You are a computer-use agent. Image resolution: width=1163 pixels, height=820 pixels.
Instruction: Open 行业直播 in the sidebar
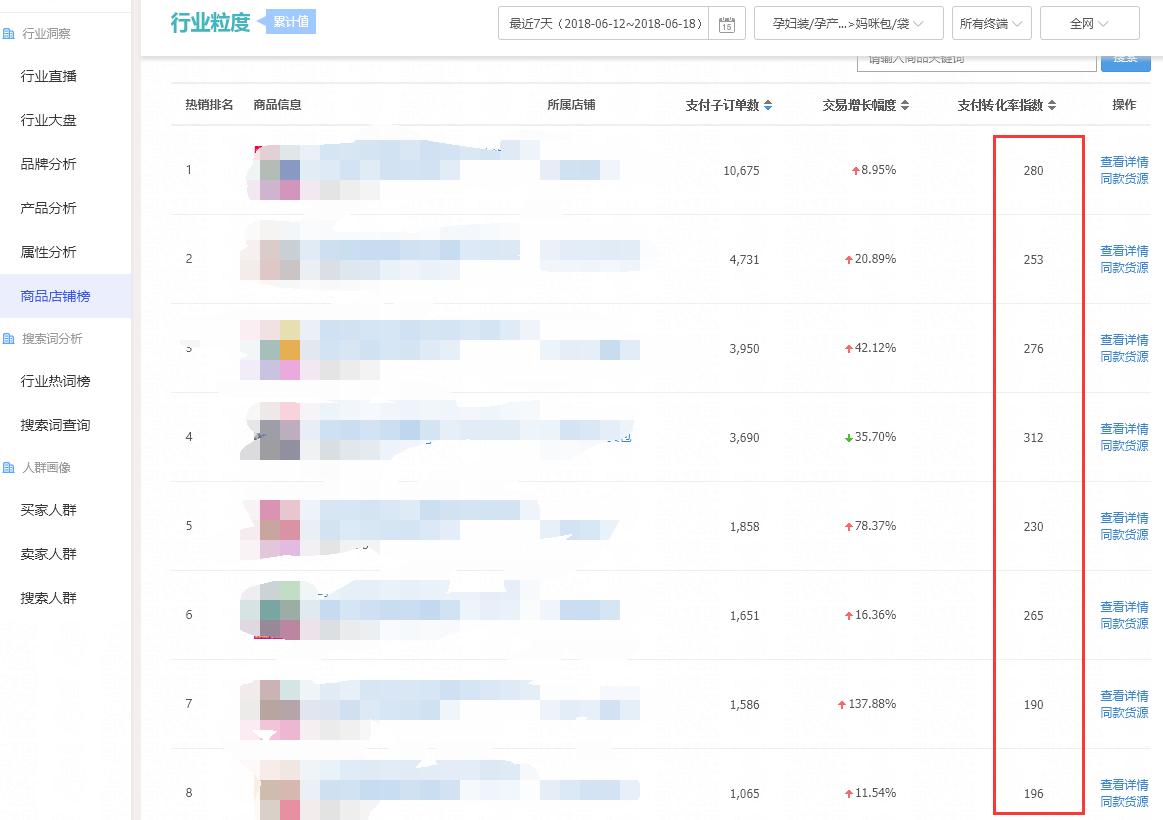pyautogui.click(x=49, y=76)
